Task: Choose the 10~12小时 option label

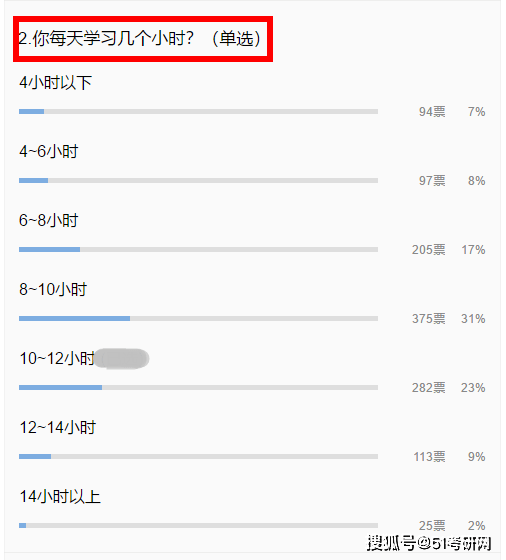Action: [x=57, y=358]
